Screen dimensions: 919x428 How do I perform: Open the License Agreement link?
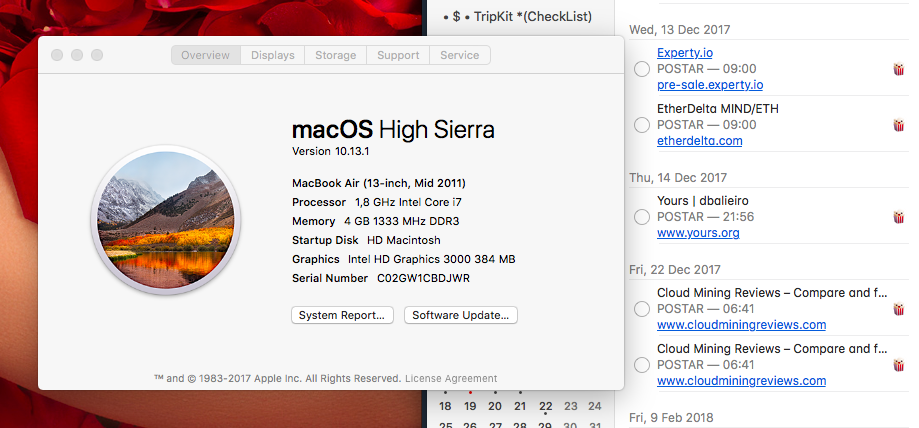pyautogui.click(x=451, y=379)
